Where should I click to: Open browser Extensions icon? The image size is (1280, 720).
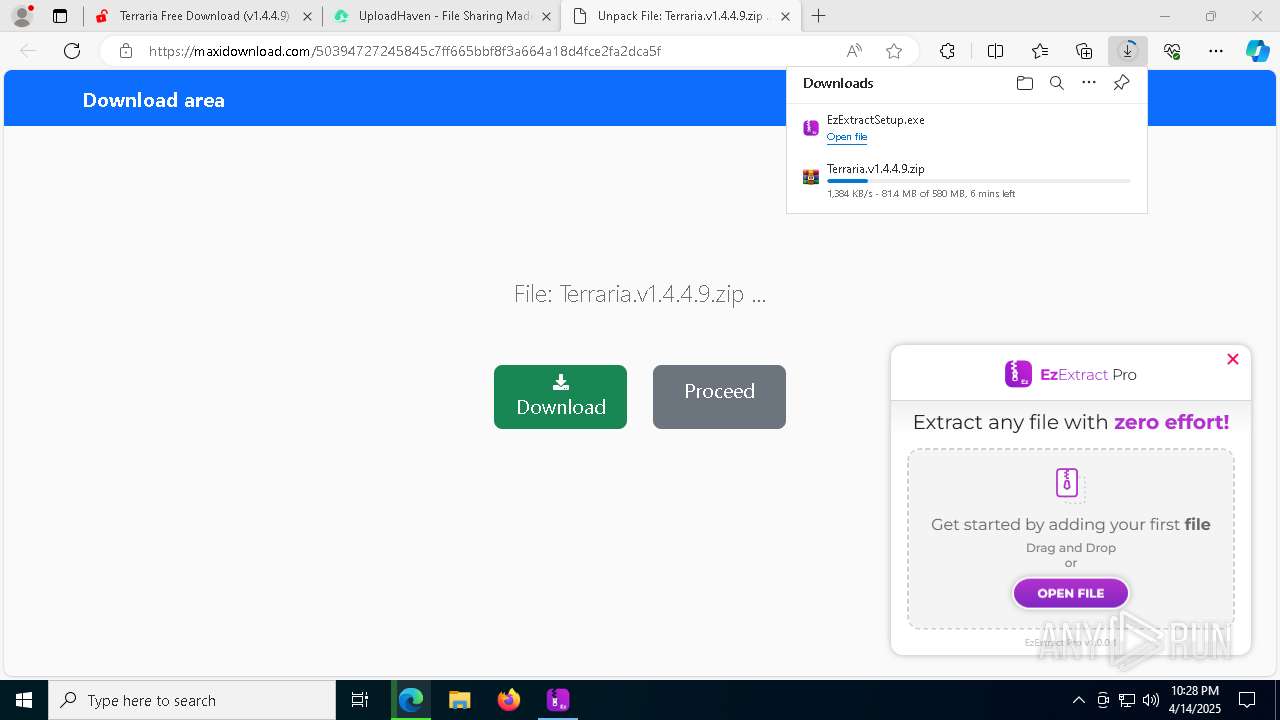click(947, 51)
